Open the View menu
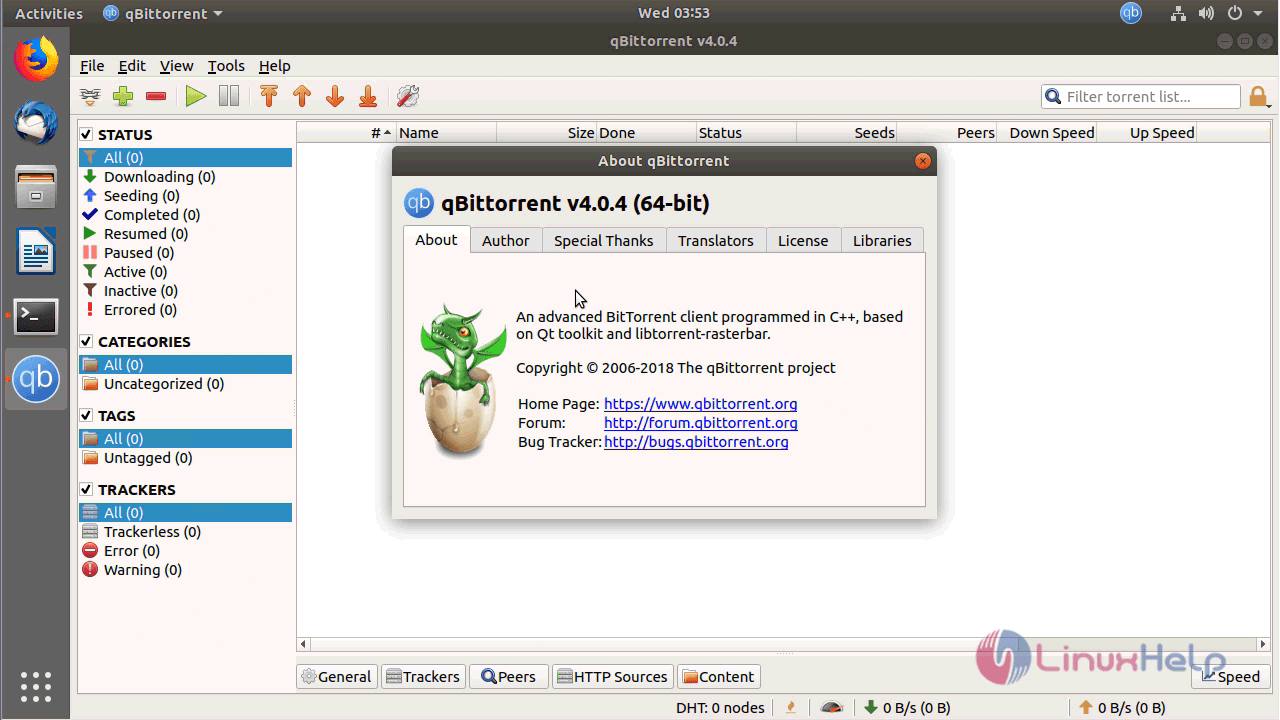1280x720 pixels. pyautogui.click(x=176, y=66)
